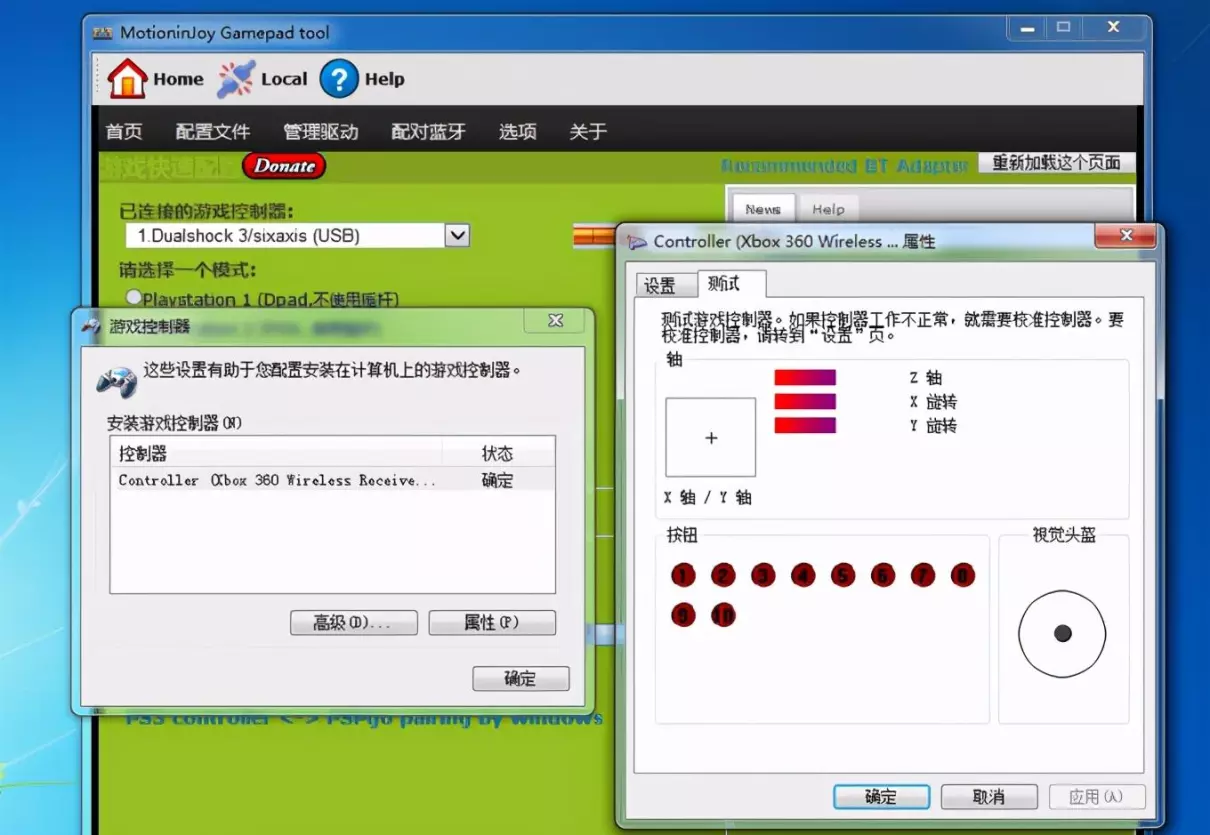The image size is (1210, 835).
Task: Open the Help question mark icon
Action: click(x=339, y=79)
